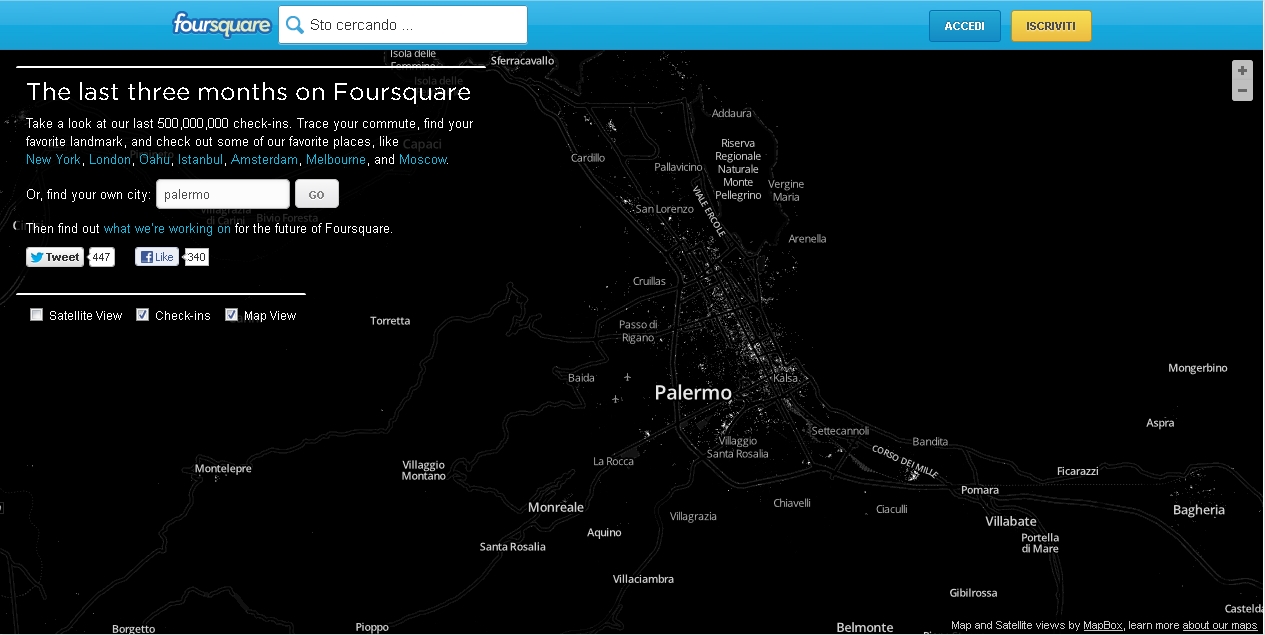Image resolution: width=1265 pixels, height=635 pixels.
Task: Click the Kalsa district label
Action: click(786, 378)
